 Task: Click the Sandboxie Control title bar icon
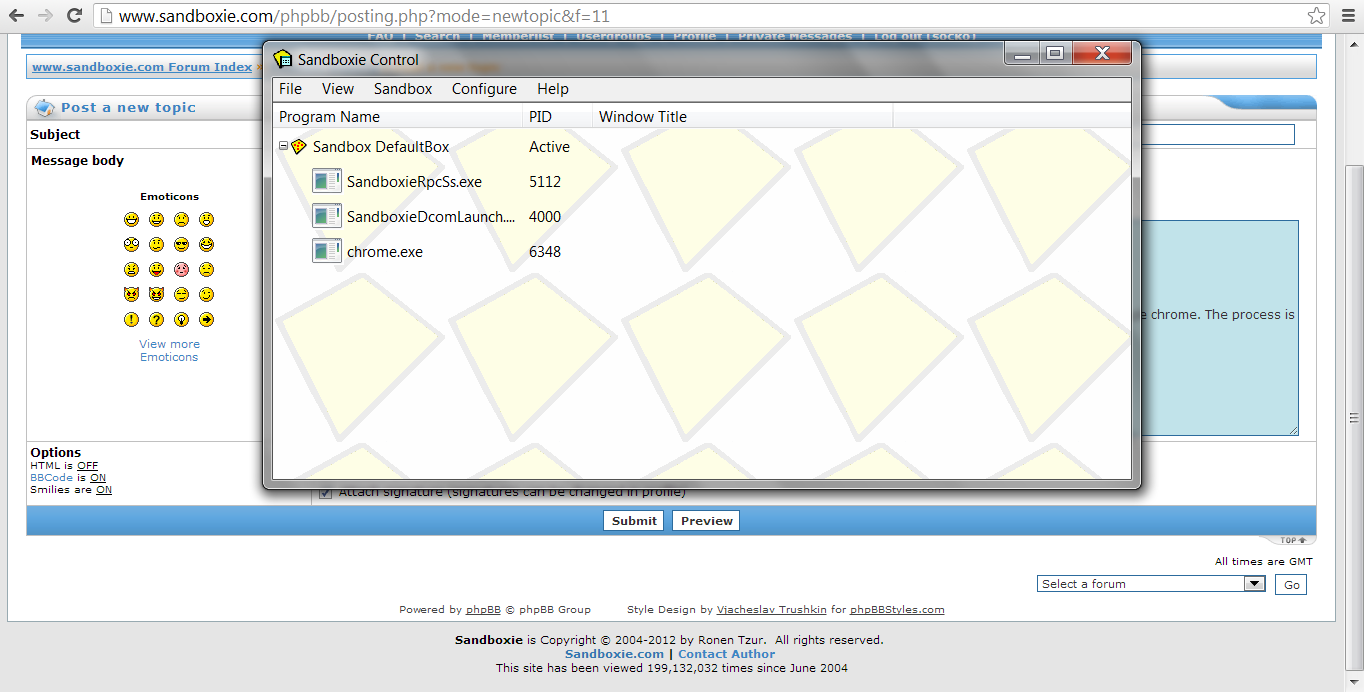pos(283,59)
